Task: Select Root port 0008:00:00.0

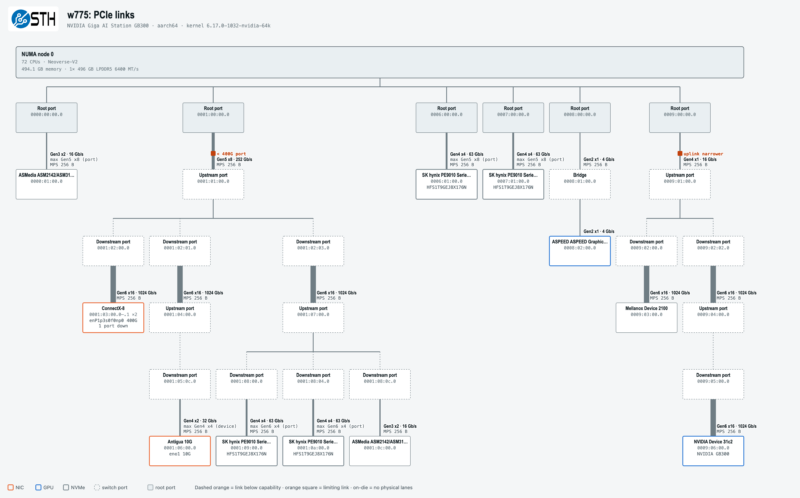Action: pos(580,117)
